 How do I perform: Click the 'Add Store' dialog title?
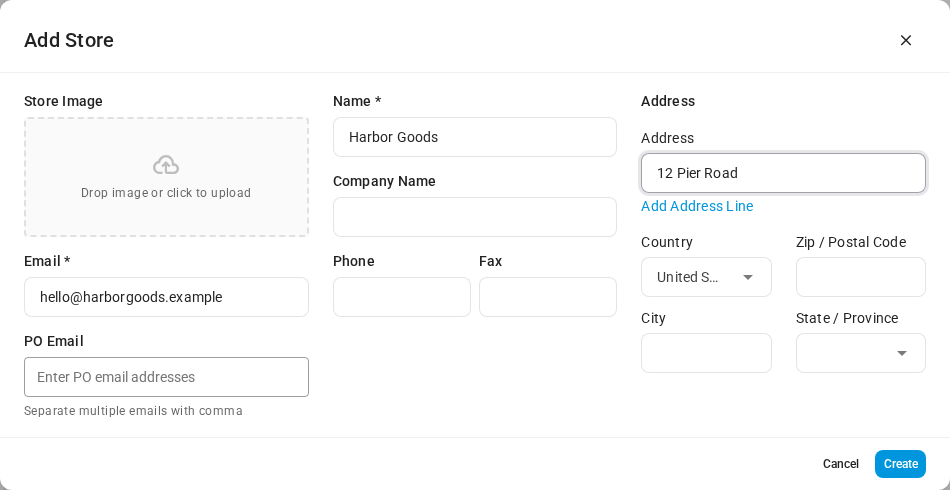[x=68, y=40]
